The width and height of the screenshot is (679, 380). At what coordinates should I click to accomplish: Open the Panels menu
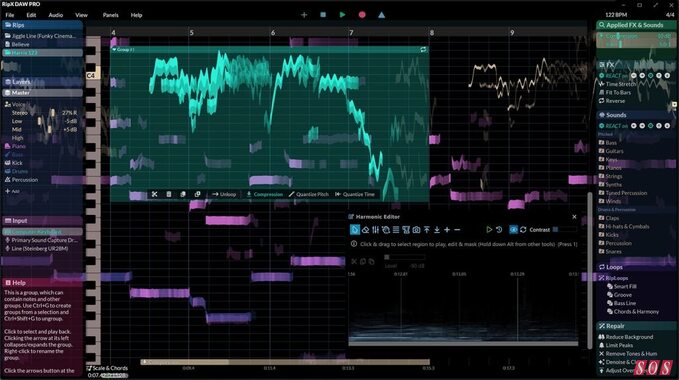tap(110, 15)
